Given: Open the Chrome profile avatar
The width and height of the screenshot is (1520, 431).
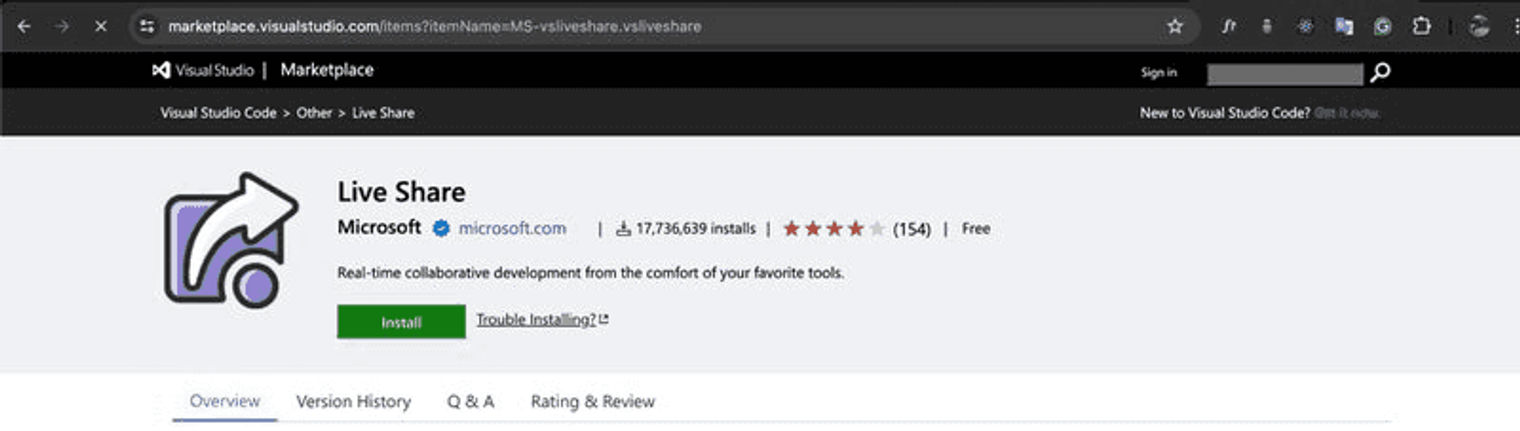Looking at the screenshot, I should point(1479,27).
